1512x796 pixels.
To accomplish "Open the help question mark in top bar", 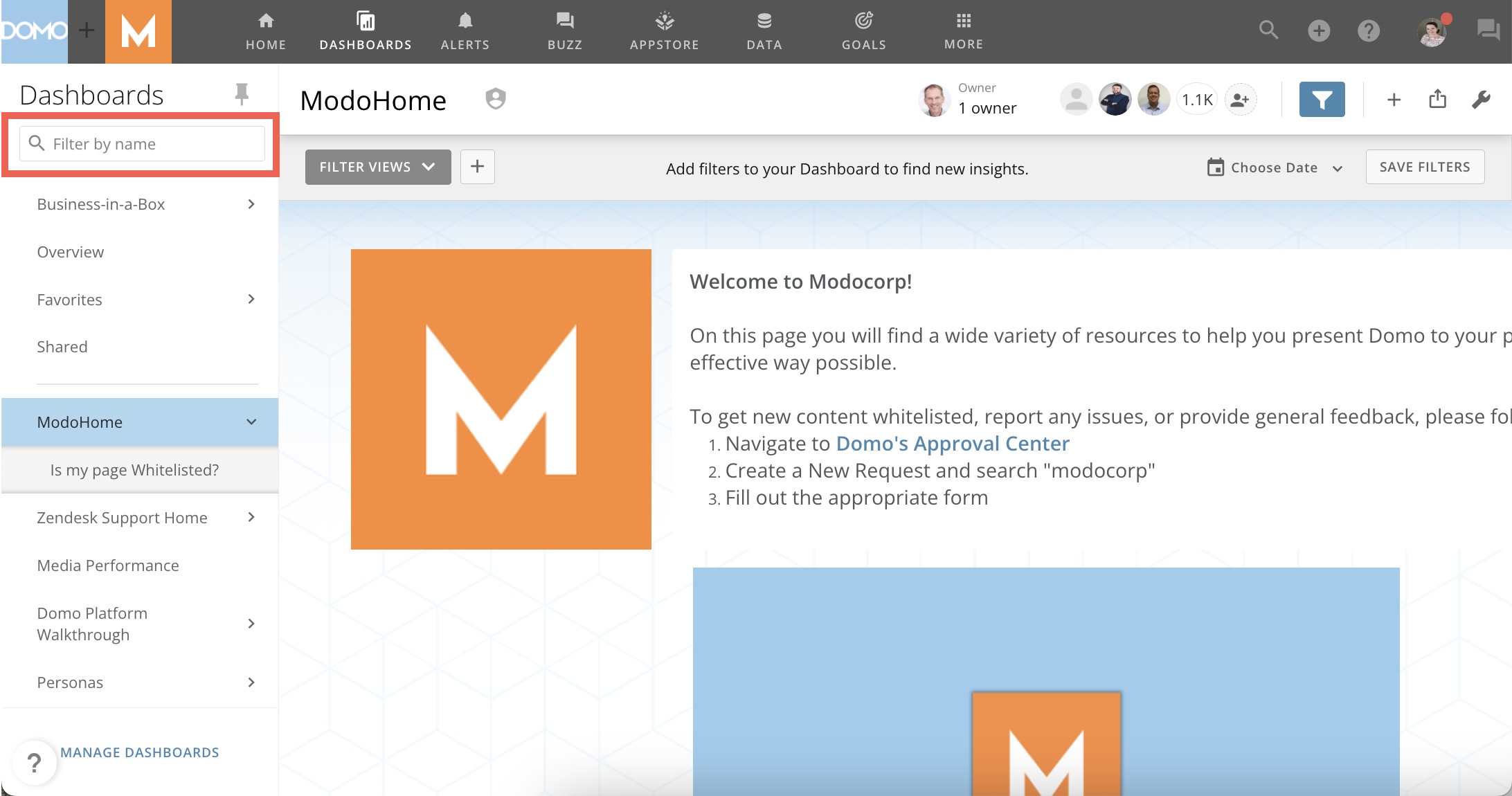I will 1368,30.
